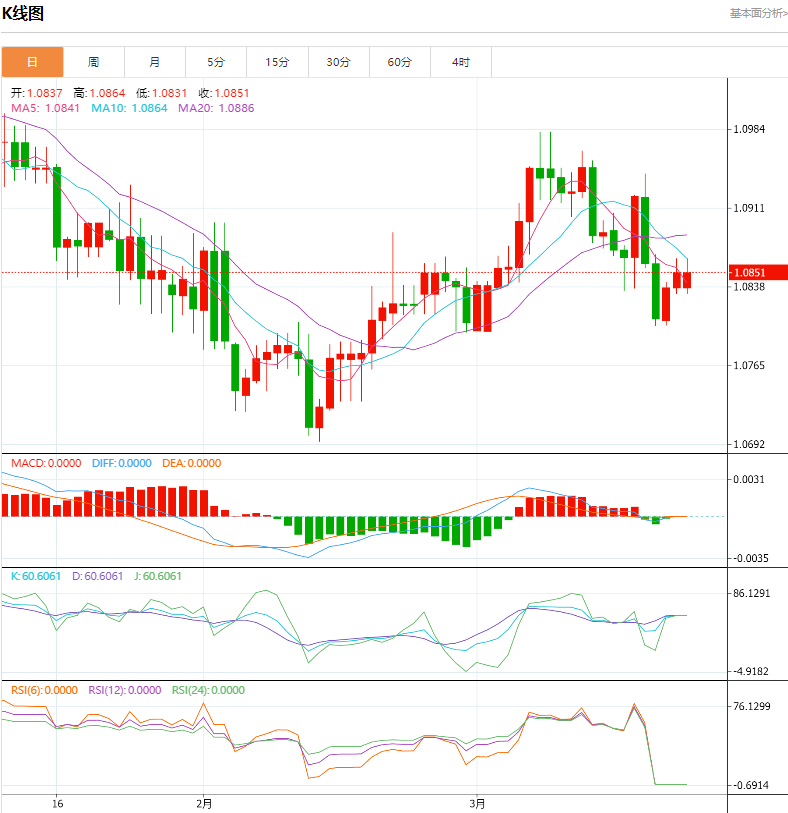Click the low price 低:1.0831

pyautogui.click(x=161, y=93)
